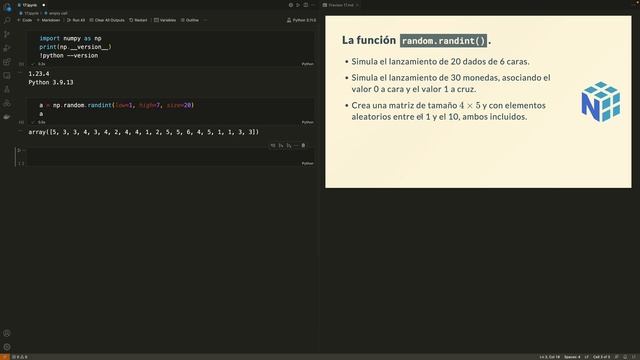This screenshot has height=360, width=640.
Task: Click the print(np.__version__) code line
Action: coord(75,47)
